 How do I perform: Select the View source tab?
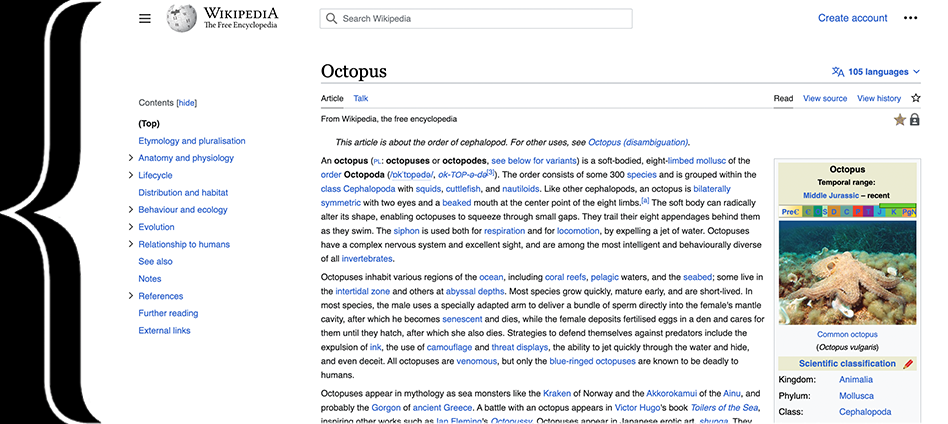[825, 99]
